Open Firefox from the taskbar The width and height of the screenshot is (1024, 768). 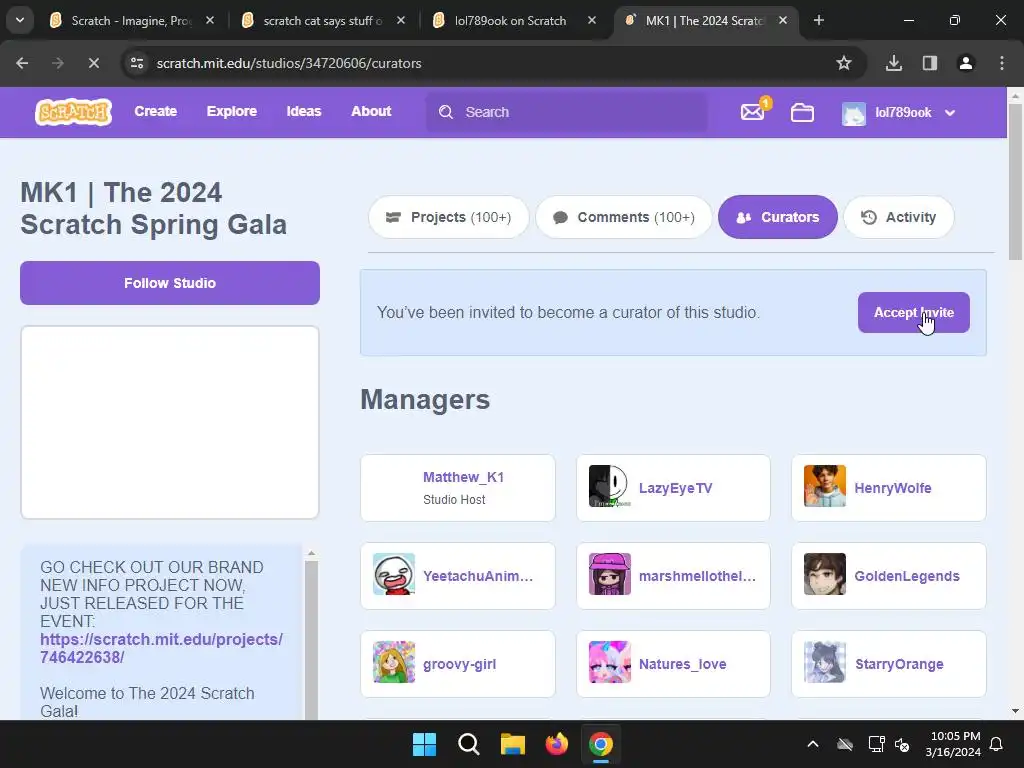tap(556, 744)
